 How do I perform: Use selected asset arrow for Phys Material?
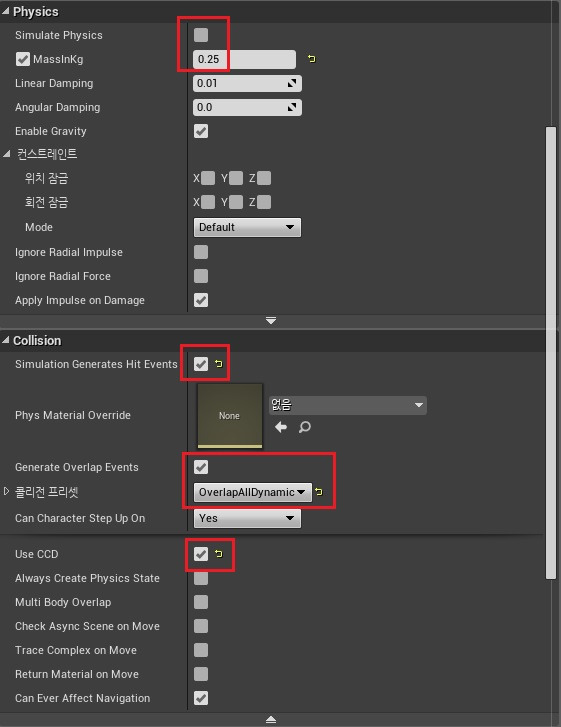tap(281, 427)
